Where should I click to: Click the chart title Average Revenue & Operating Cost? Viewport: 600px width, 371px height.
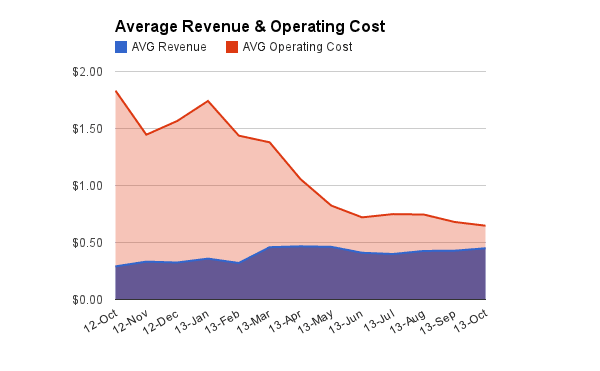tap(250, 26)
